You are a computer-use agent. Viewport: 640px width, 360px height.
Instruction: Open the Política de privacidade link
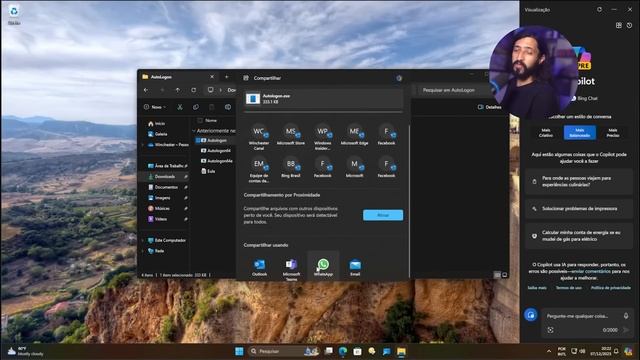pos(611,288)
